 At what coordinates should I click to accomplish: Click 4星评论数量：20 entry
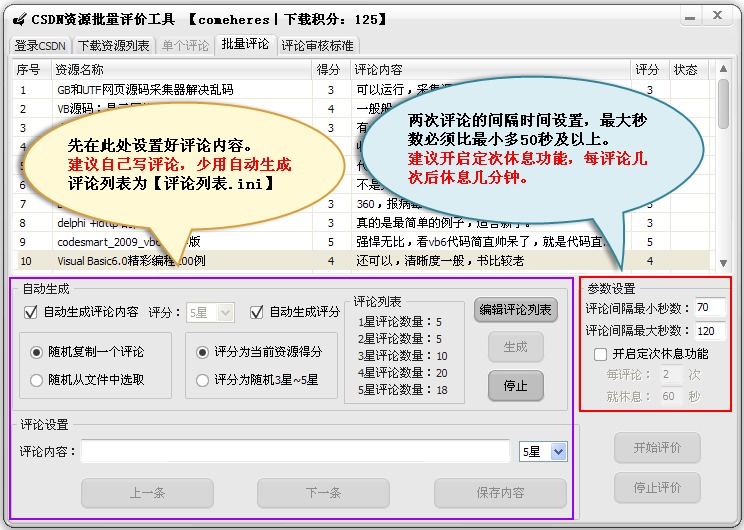click(x=402, y=373)
